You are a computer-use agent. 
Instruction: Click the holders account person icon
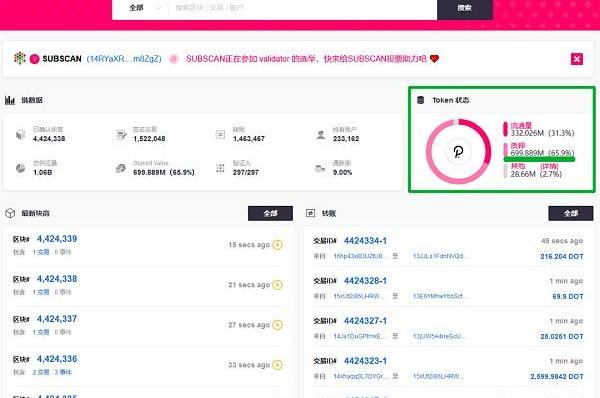click(321, 135)
